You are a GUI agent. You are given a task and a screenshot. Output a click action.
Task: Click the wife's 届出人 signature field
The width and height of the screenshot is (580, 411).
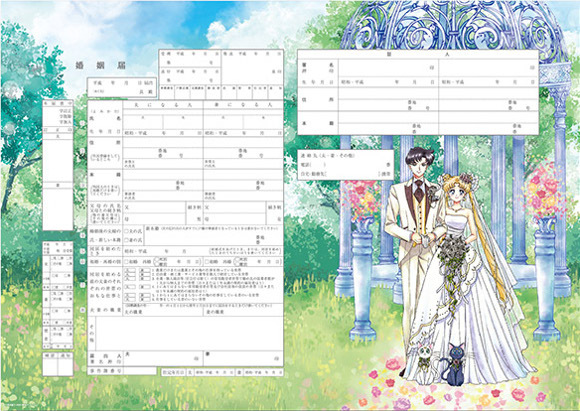pos(243,358)
